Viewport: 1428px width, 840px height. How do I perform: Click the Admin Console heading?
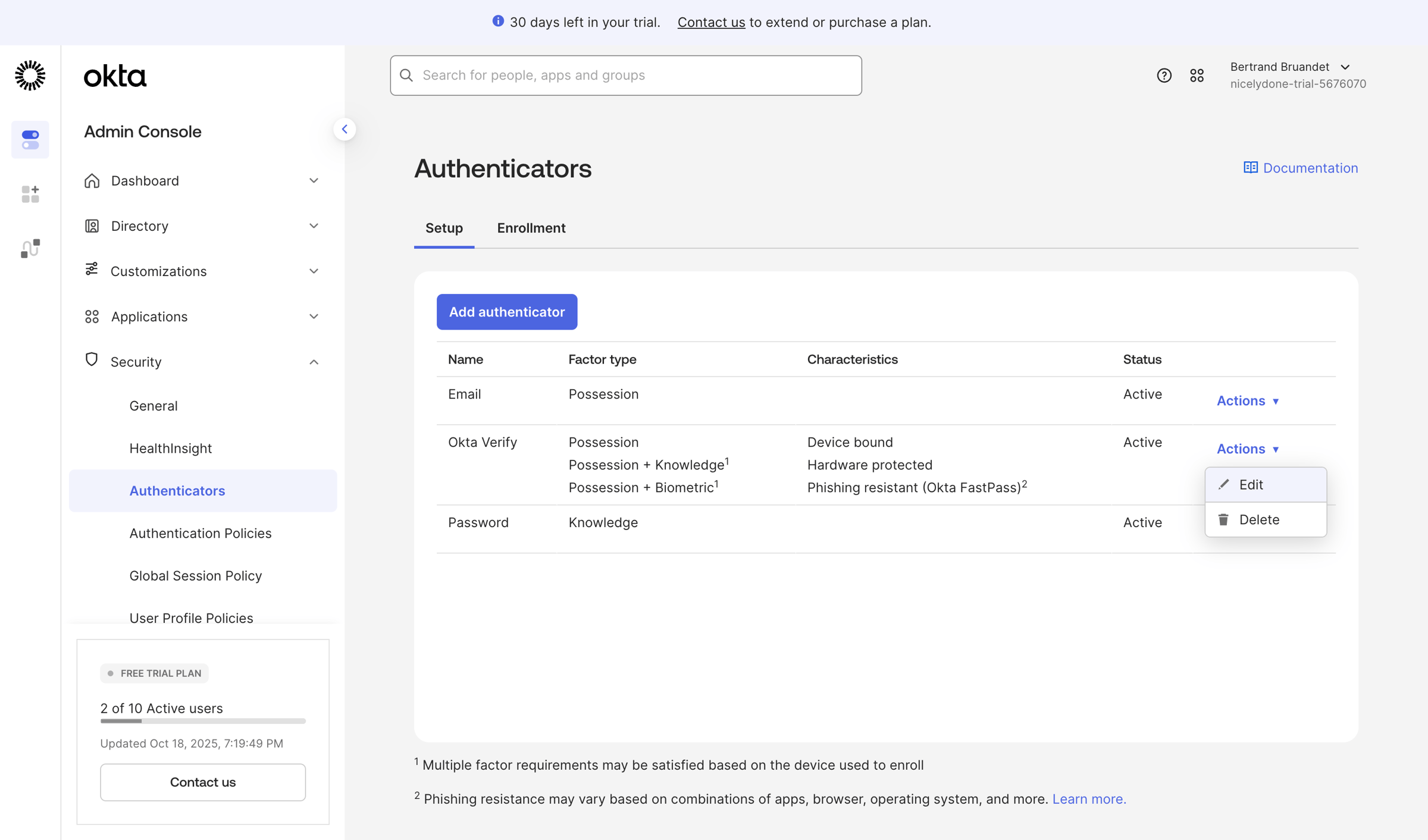[x=143, y=131]
